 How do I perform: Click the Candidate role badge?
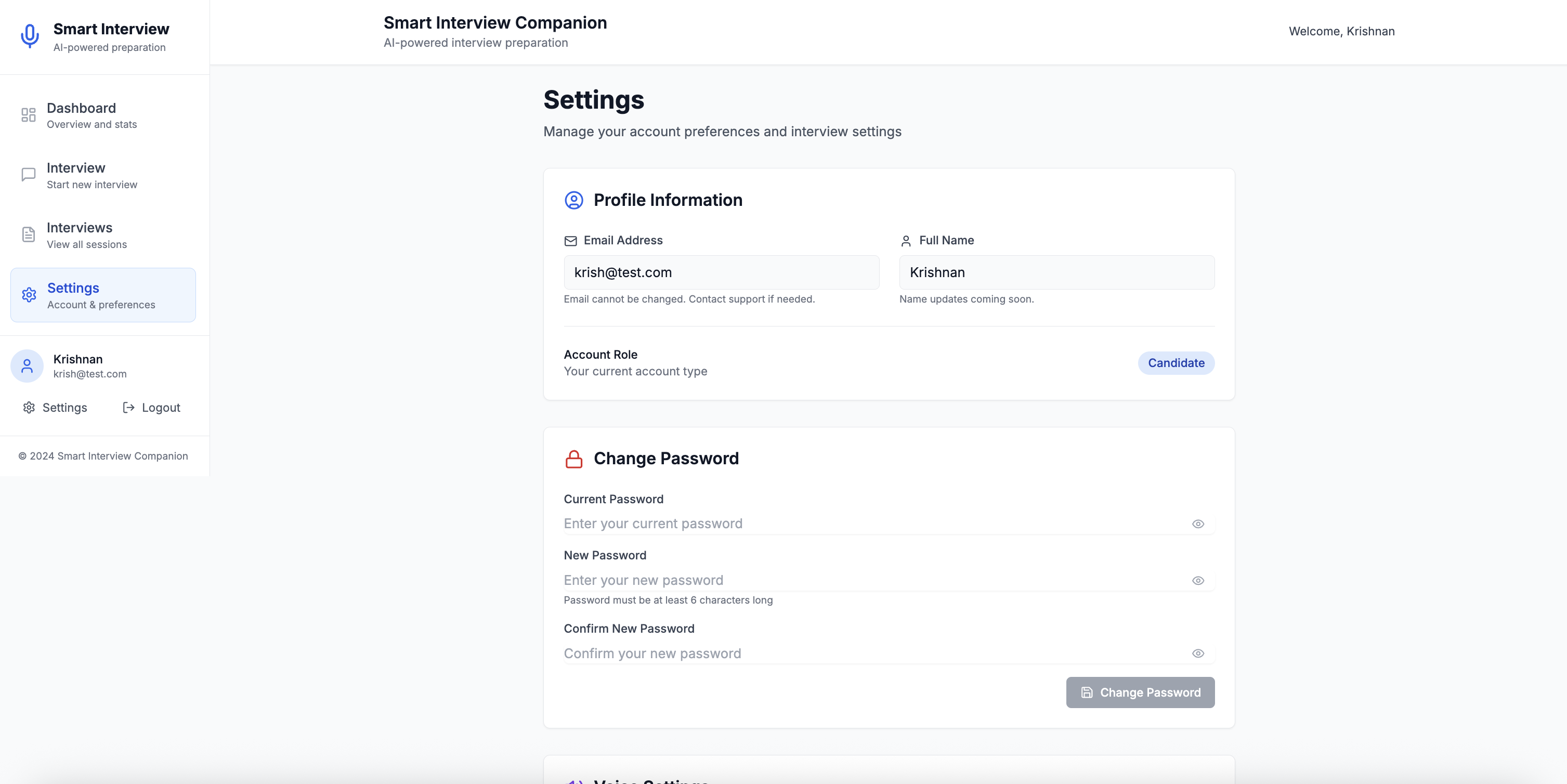(1175, 363)
